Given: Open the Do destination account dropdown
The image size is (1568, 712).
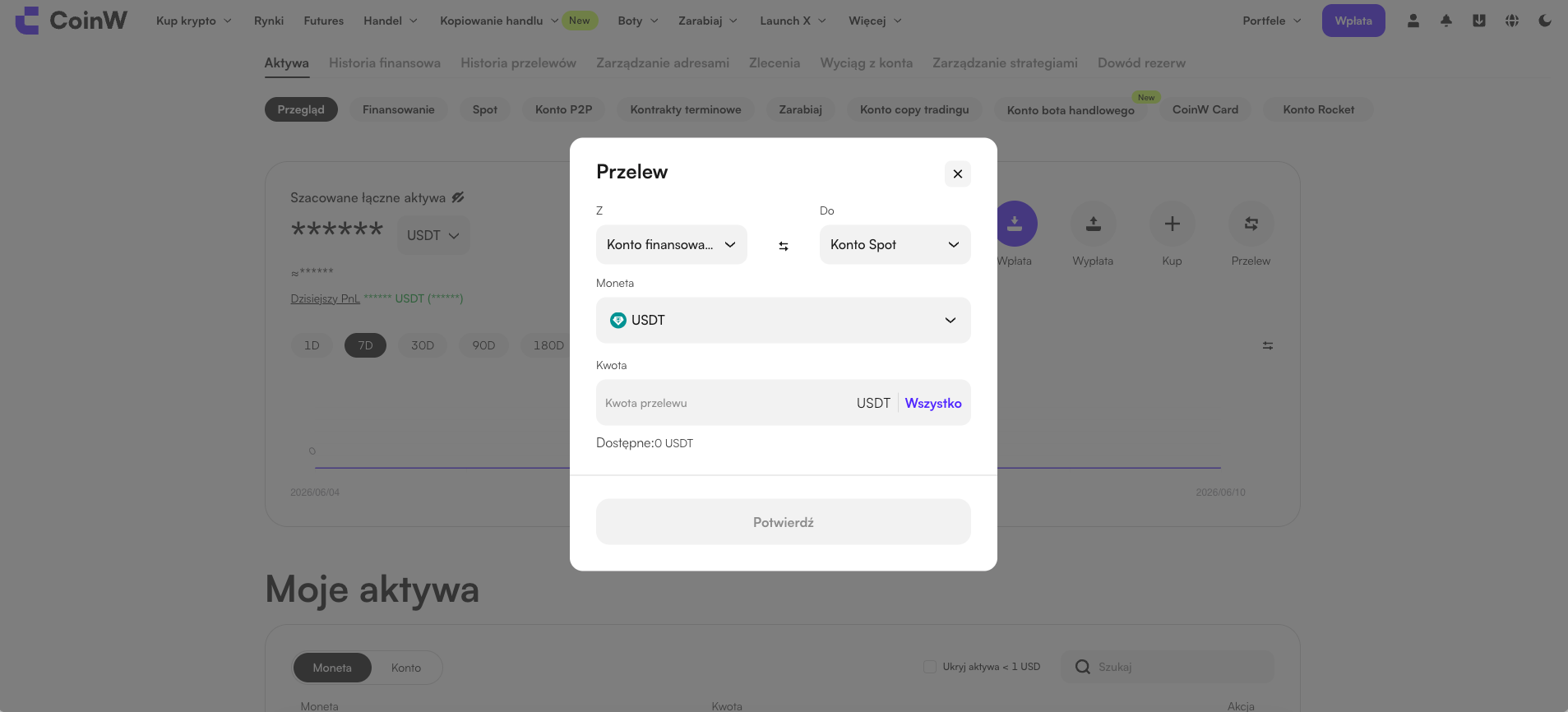Looking at the screenshot, I should click(895, 244).
